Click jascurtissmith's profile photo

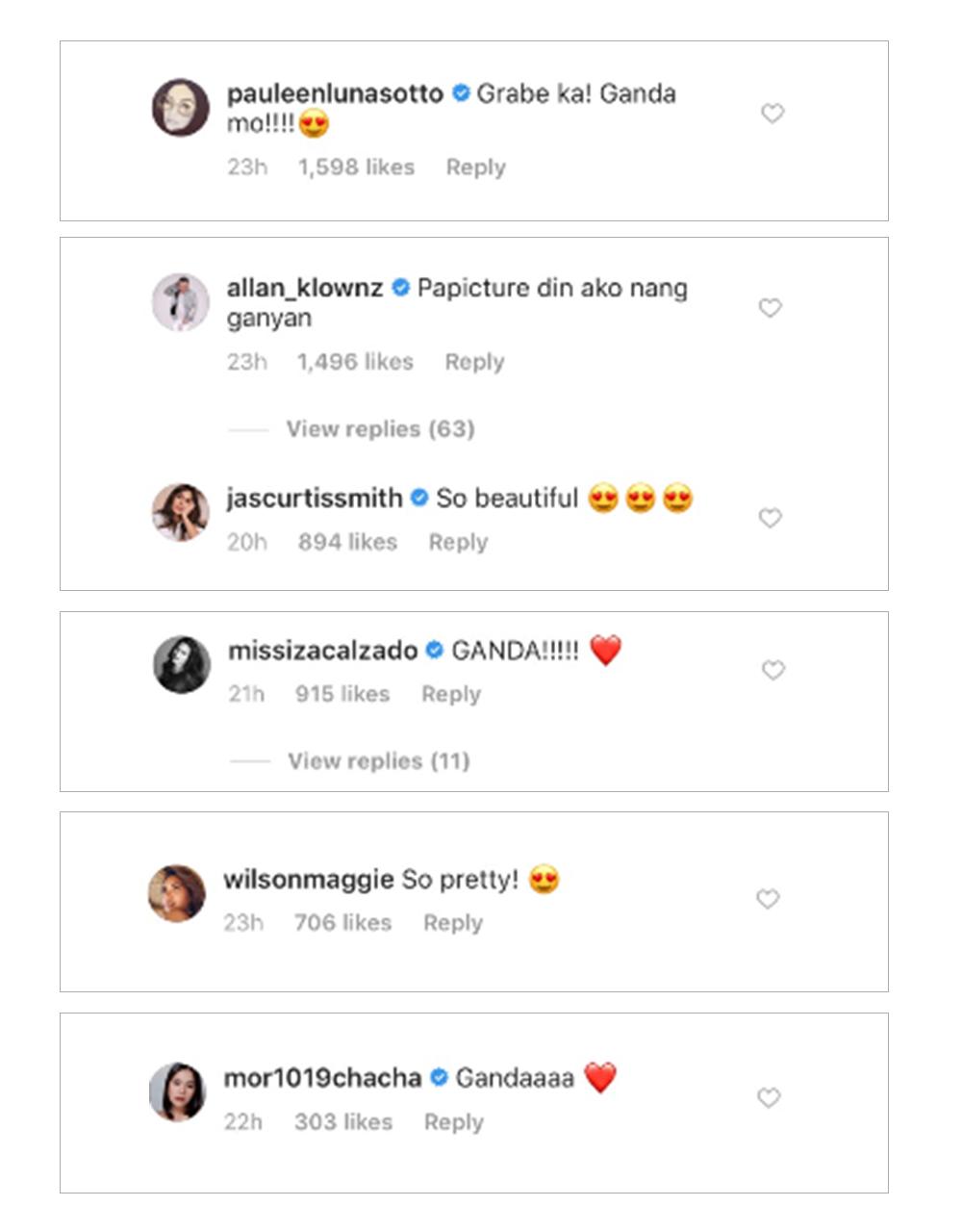point(181,512)
